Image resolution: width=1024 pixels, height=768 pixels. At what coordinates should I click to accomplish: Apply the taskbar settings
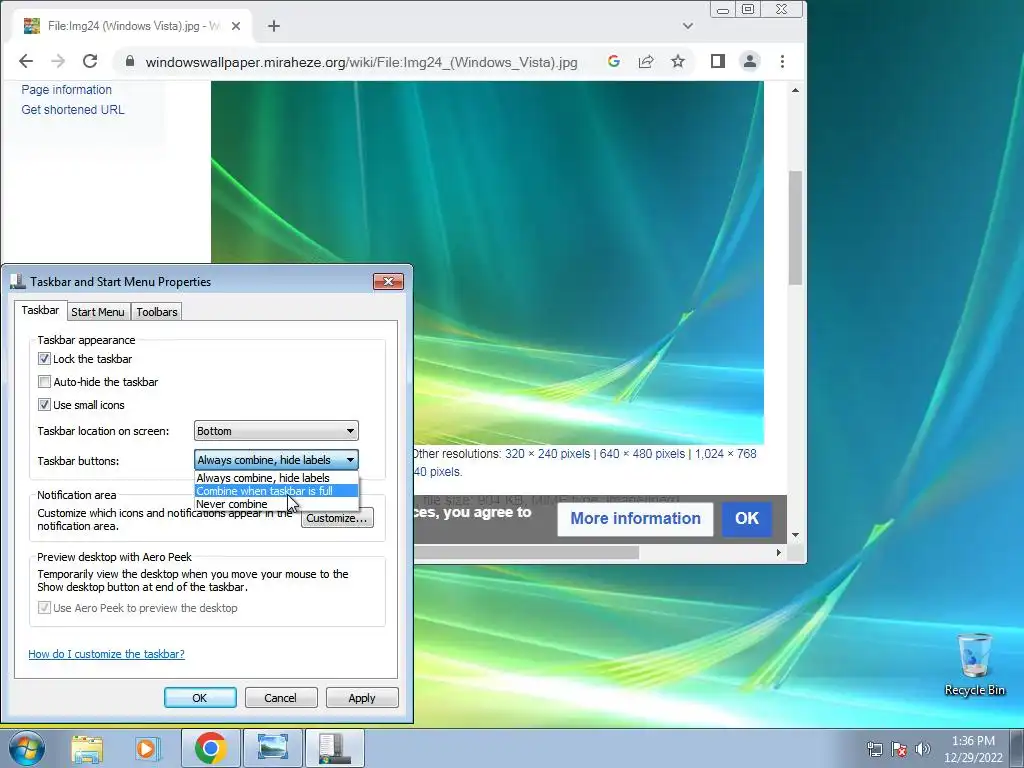pyautogui.click(x=362, y=697)
